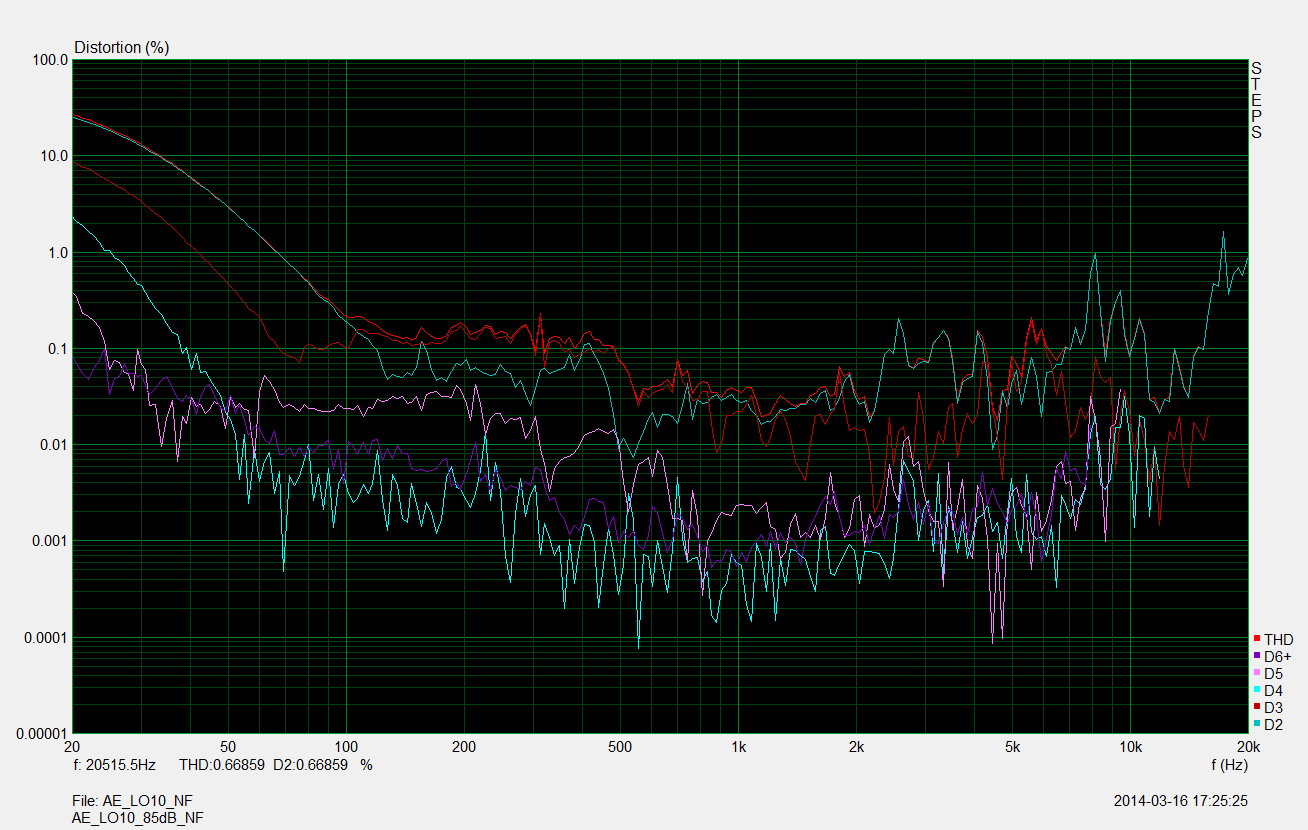The width and height of the screenshot is (1308, 830).
Task: Click the Distortion (%) axis title
Action: pos(121,47)
